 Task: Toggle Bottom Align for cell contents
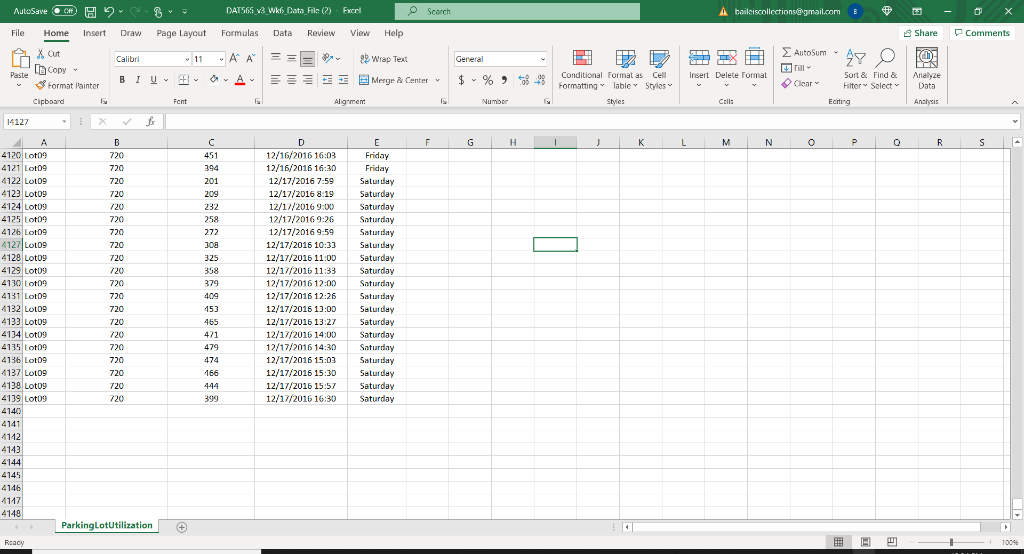tap(308, 58)
